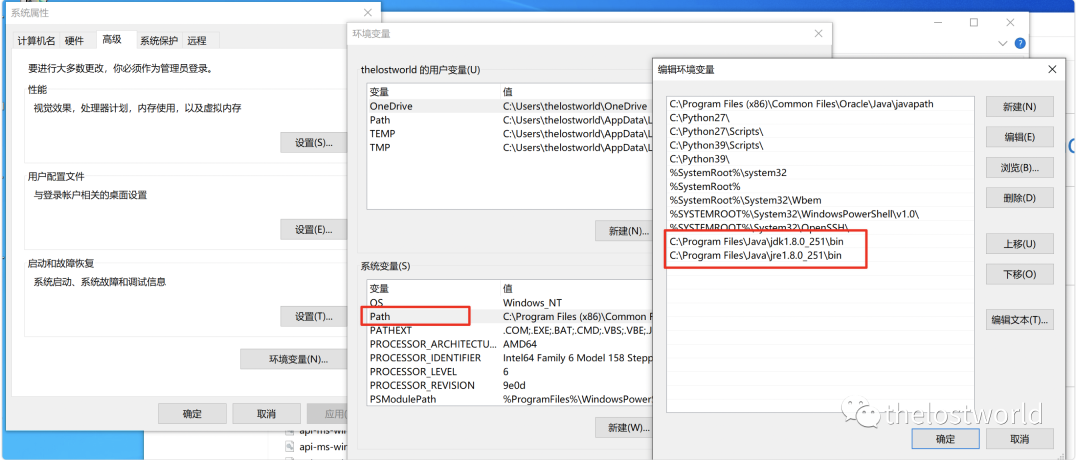The image size is (1080, 460).
Task: Select the TMP user variable
Action: [x=510, y=147]
